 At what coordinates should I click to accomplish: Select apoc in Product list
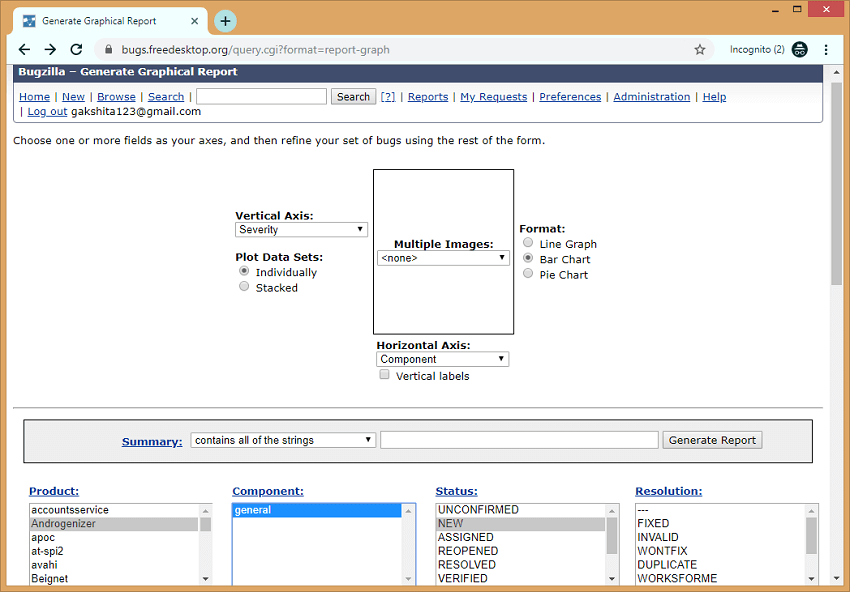114,538
